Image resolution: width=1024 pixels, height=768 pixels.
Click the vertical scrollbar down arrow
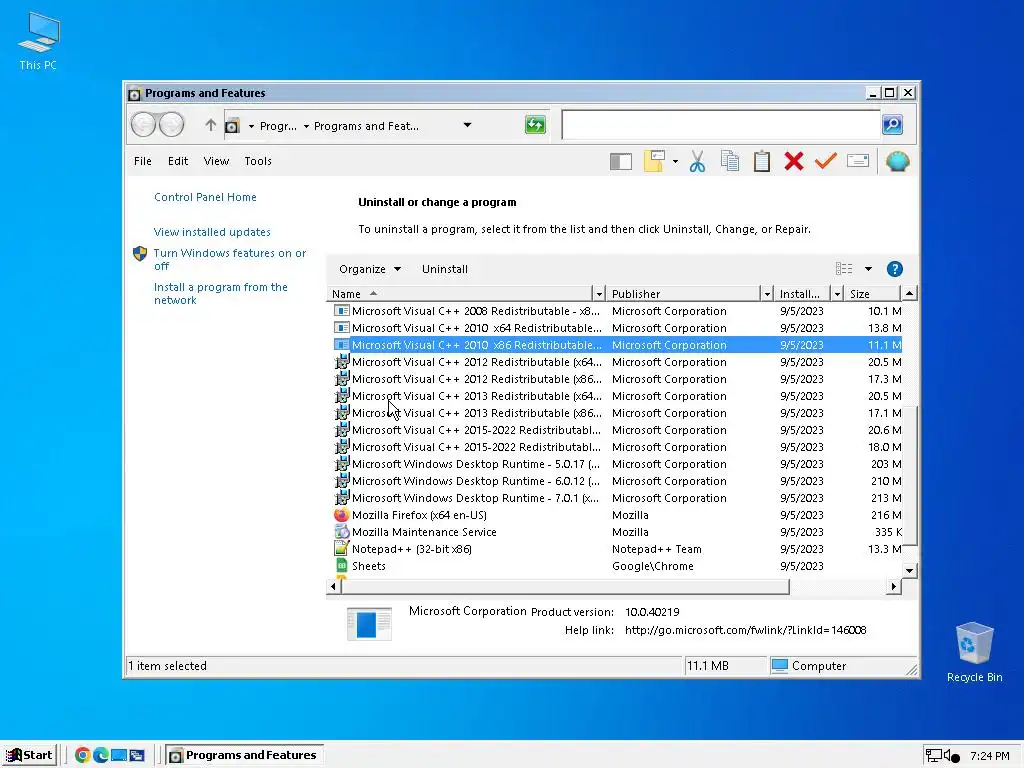[x=909, y=570]
